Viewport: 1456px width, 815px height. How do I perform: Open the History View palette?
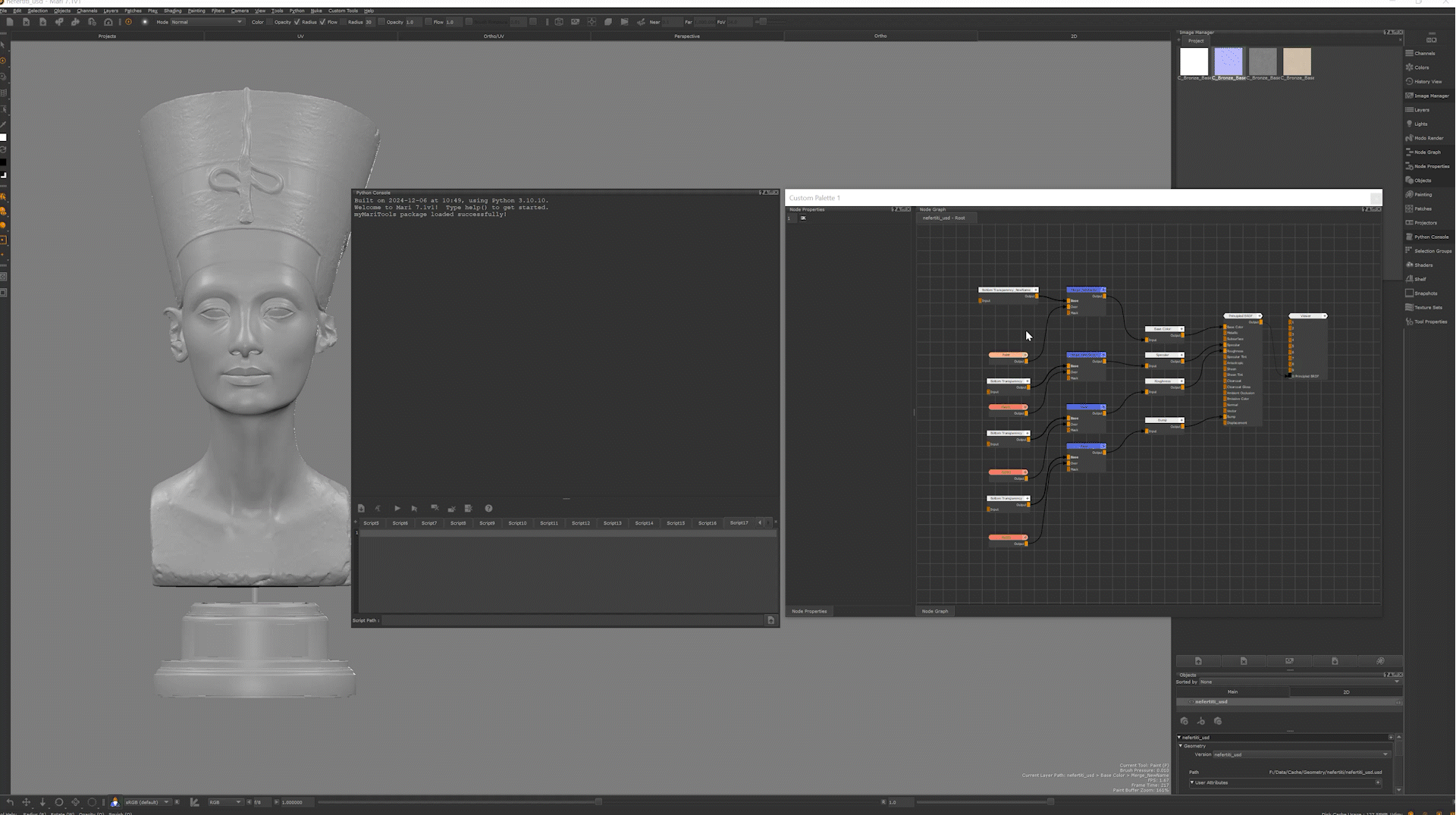(1427, 82)
